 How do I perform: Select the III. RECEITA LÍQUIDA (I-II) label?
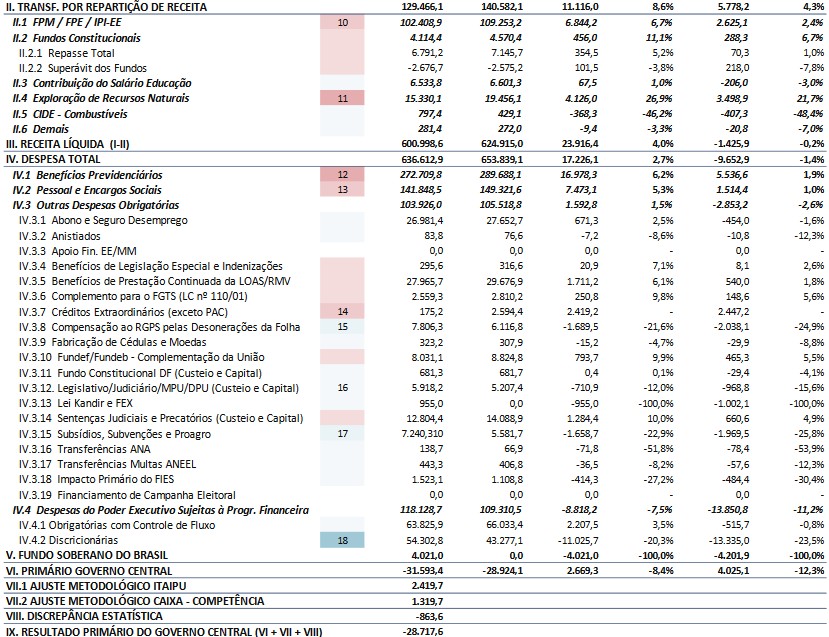point(69,144)
